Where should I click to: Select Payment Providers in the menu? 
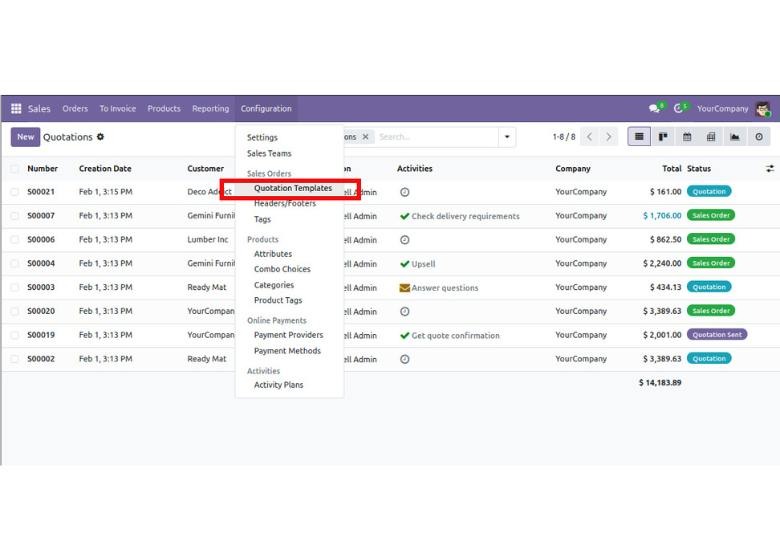(x=288, y=335)
